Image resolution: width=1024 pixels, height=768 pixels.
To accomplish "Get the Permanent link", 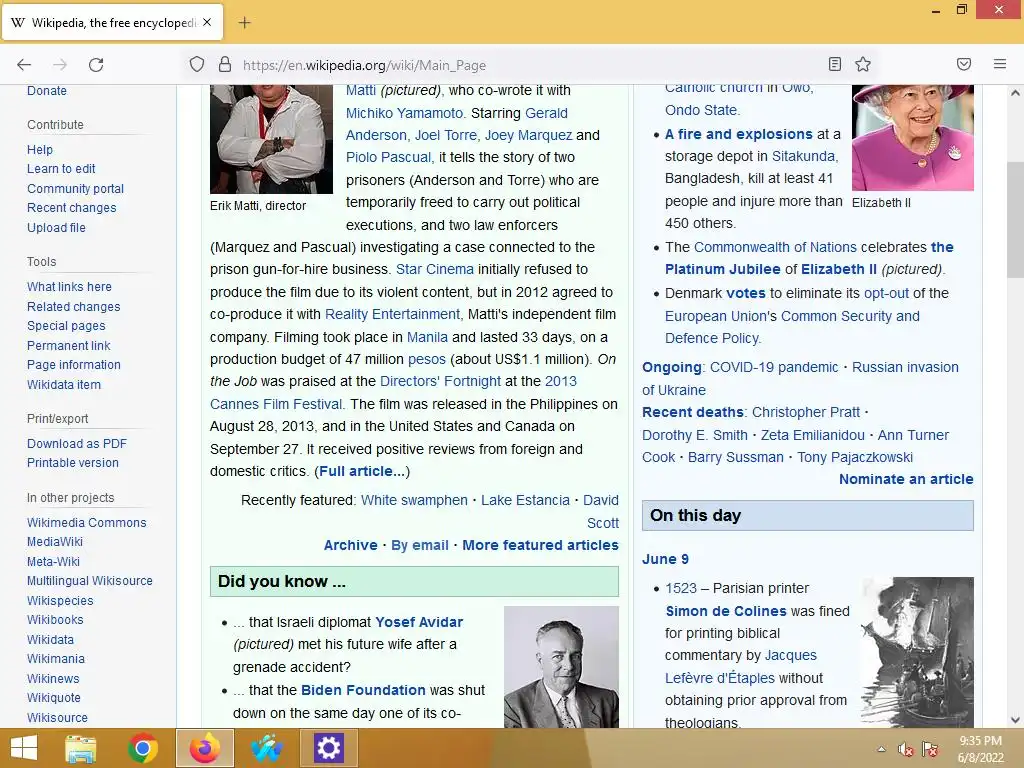I will 69,345.
